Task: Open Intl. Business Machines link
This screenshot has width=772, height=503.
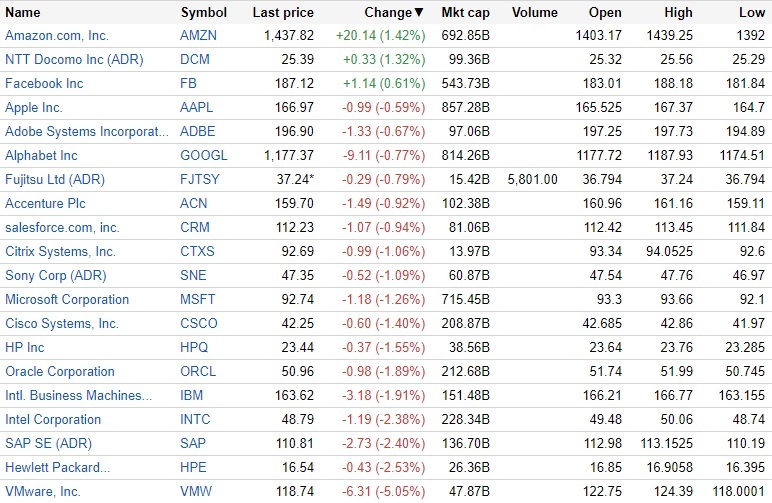Action: pos(70,395)
